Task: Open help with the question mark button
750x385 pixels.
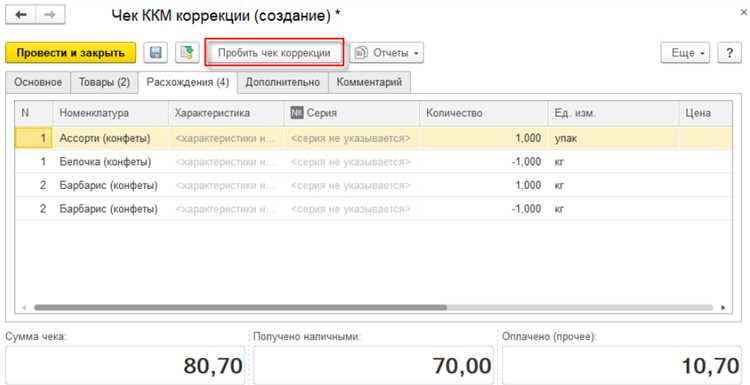Action: pos(729,53)
